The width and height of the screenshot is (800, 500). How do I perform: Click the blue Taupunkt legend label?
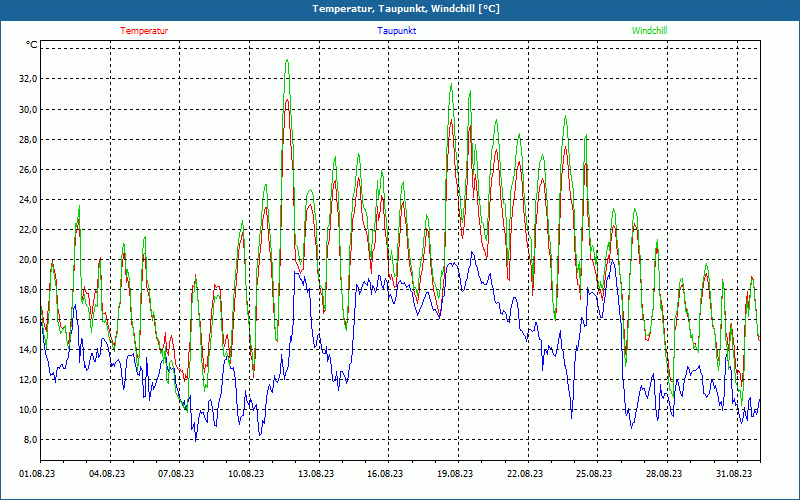click(x=396, y=31)
